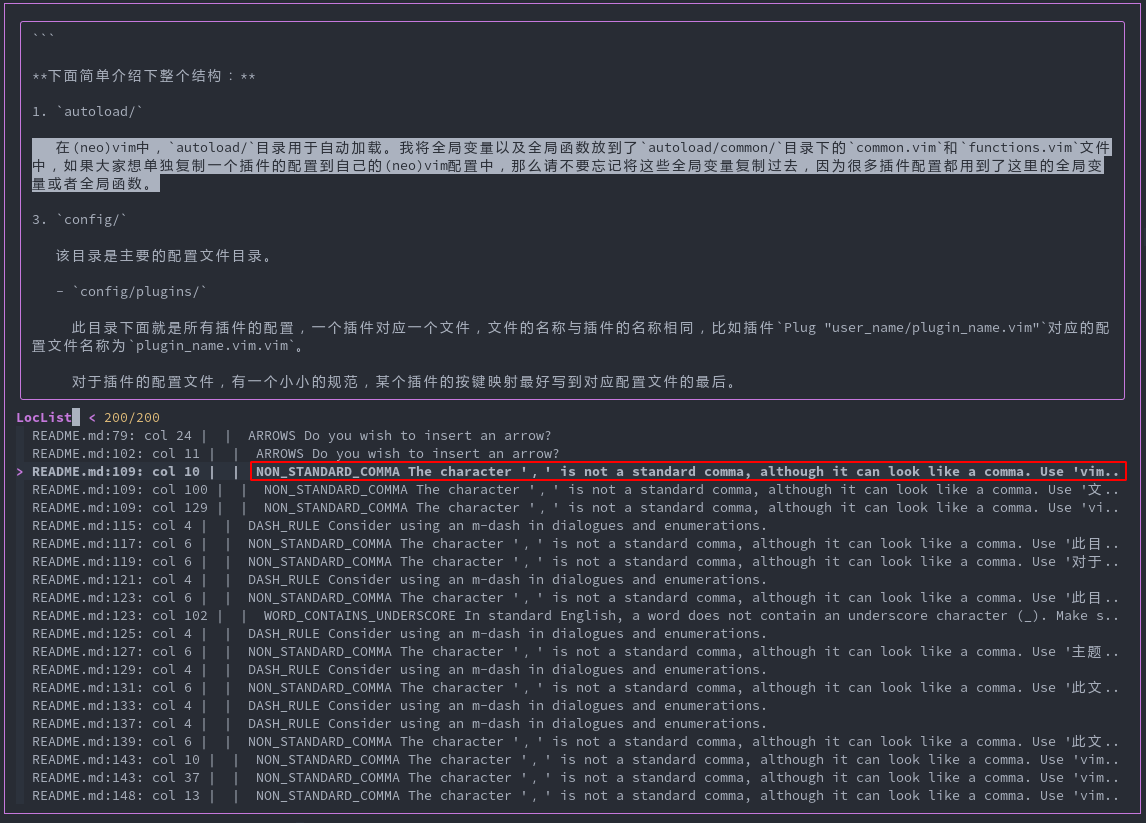The height and width of the screenshot is (823, 1146).
Task: Go to entry README.md:143 col 37
Action: [575, 778]
